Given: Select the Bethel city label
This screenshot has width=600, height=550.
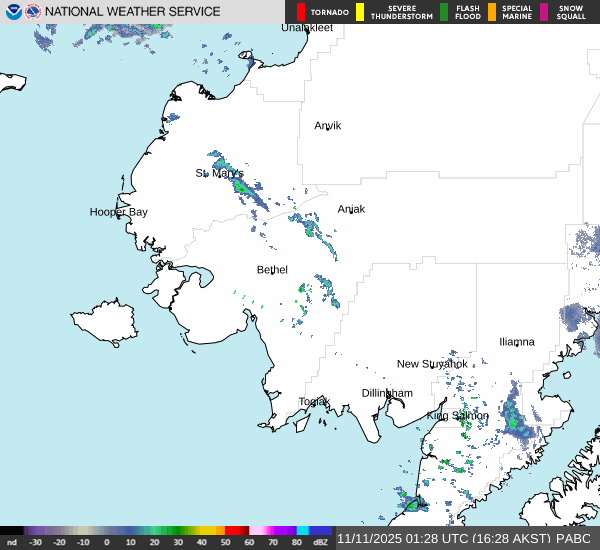Looking at the screenshot, I should pos(272,270).
